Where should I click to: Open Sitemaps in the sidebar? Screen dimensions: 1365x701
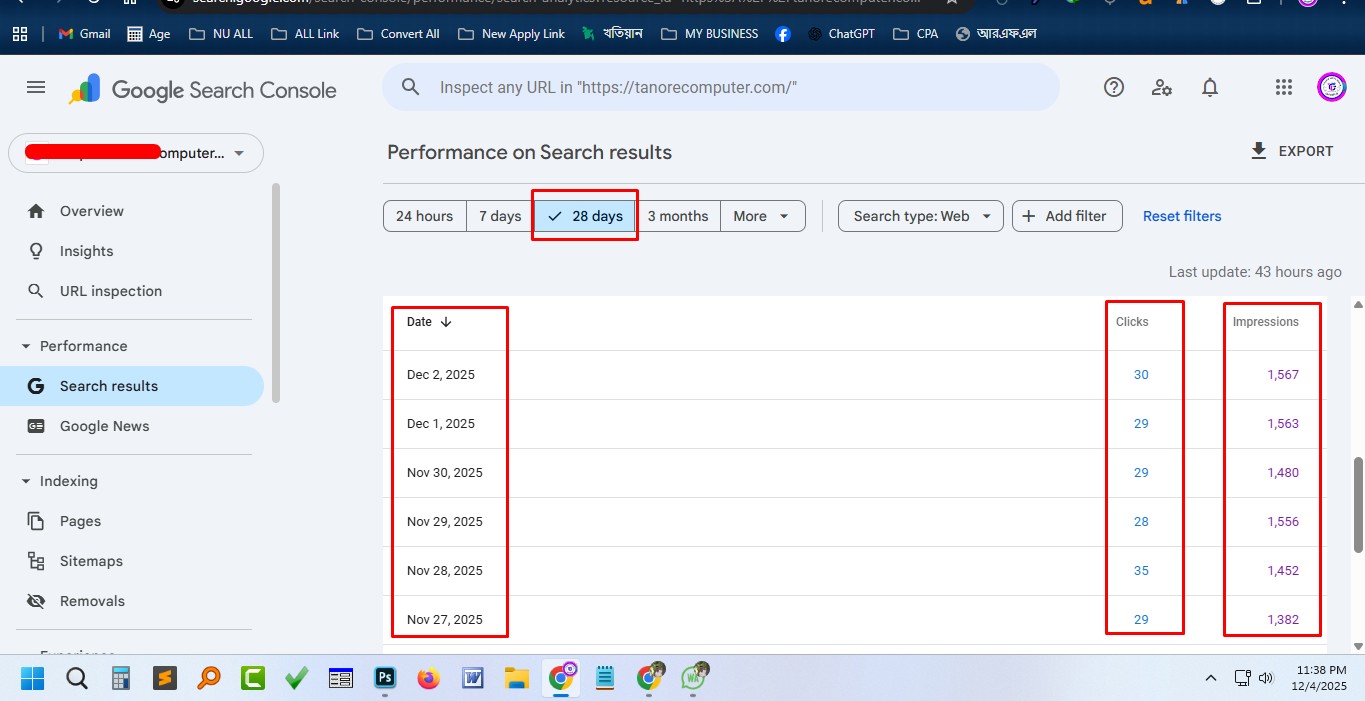tap(91, 561)
